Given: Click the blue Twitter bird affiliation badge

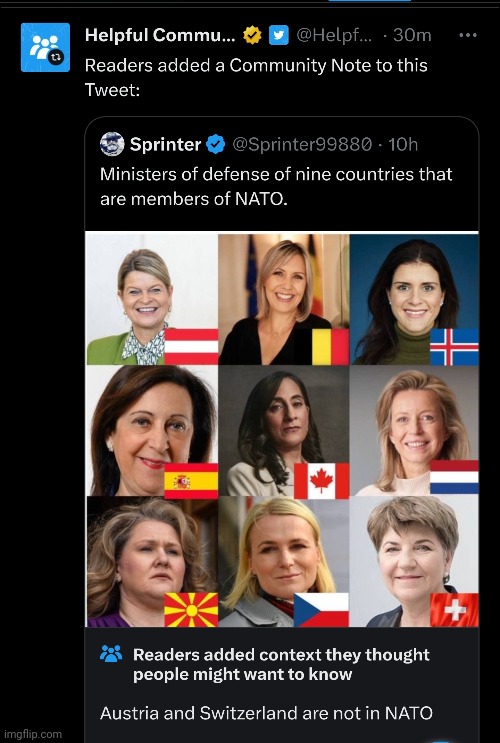Looking at the screenshot, I should click(x=279, y=35).
